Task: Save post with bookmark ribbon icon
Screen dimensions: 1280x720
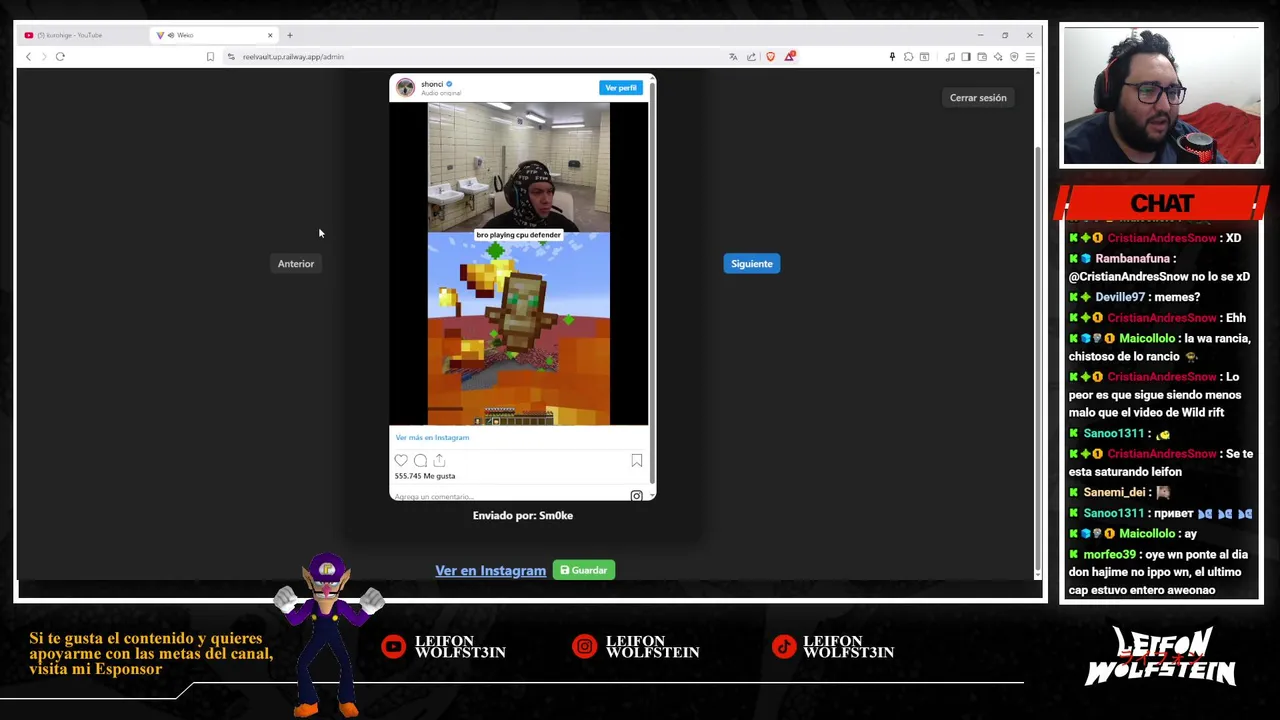Action: click(x=637, y=461)
